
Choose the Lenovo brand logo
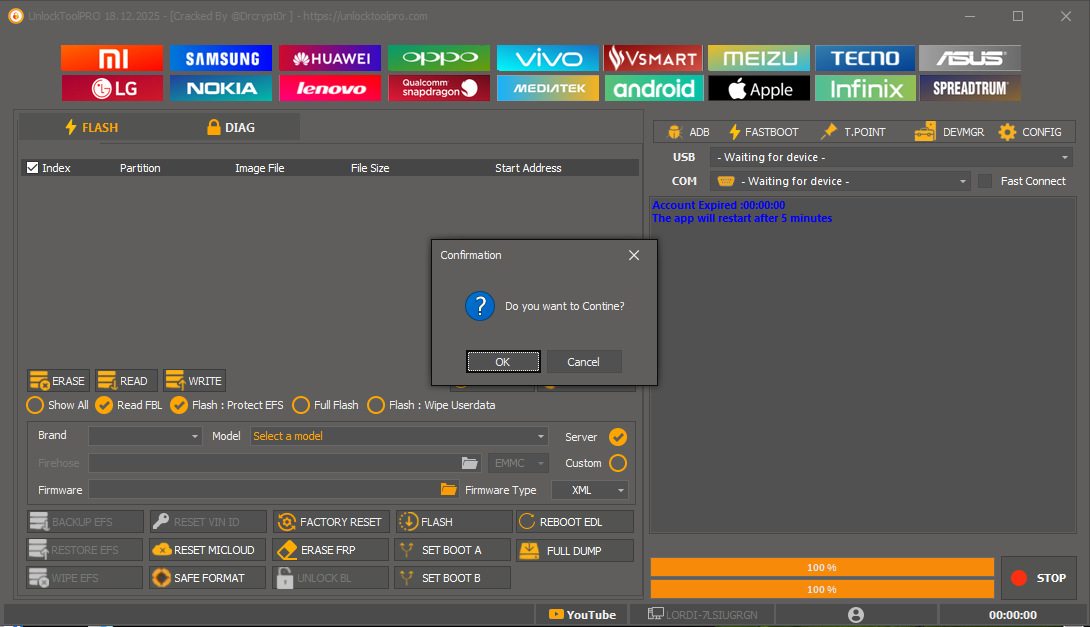(330, 88)
